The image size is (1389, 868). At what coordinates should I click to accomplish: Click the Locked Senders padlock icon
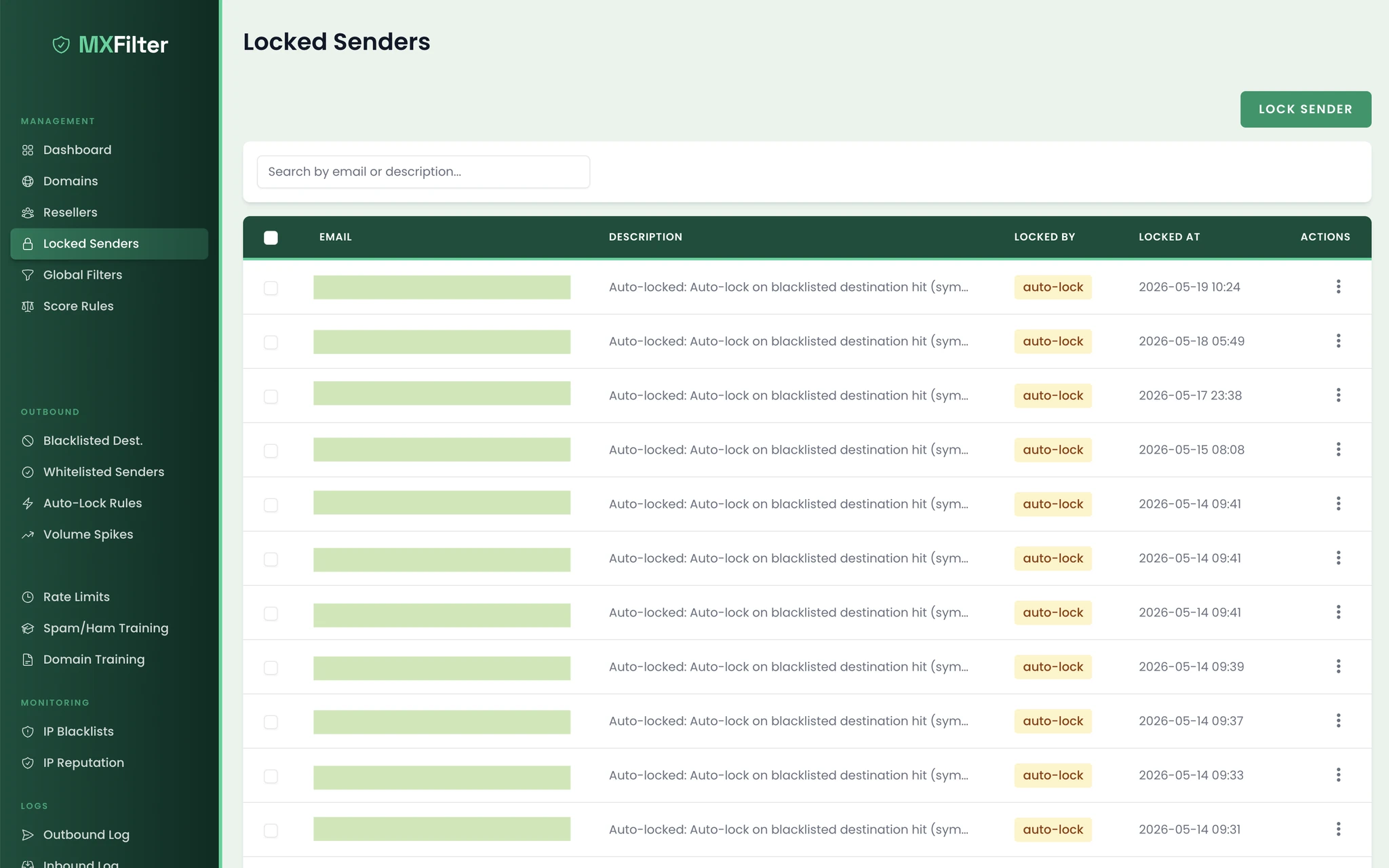[28, 243]
